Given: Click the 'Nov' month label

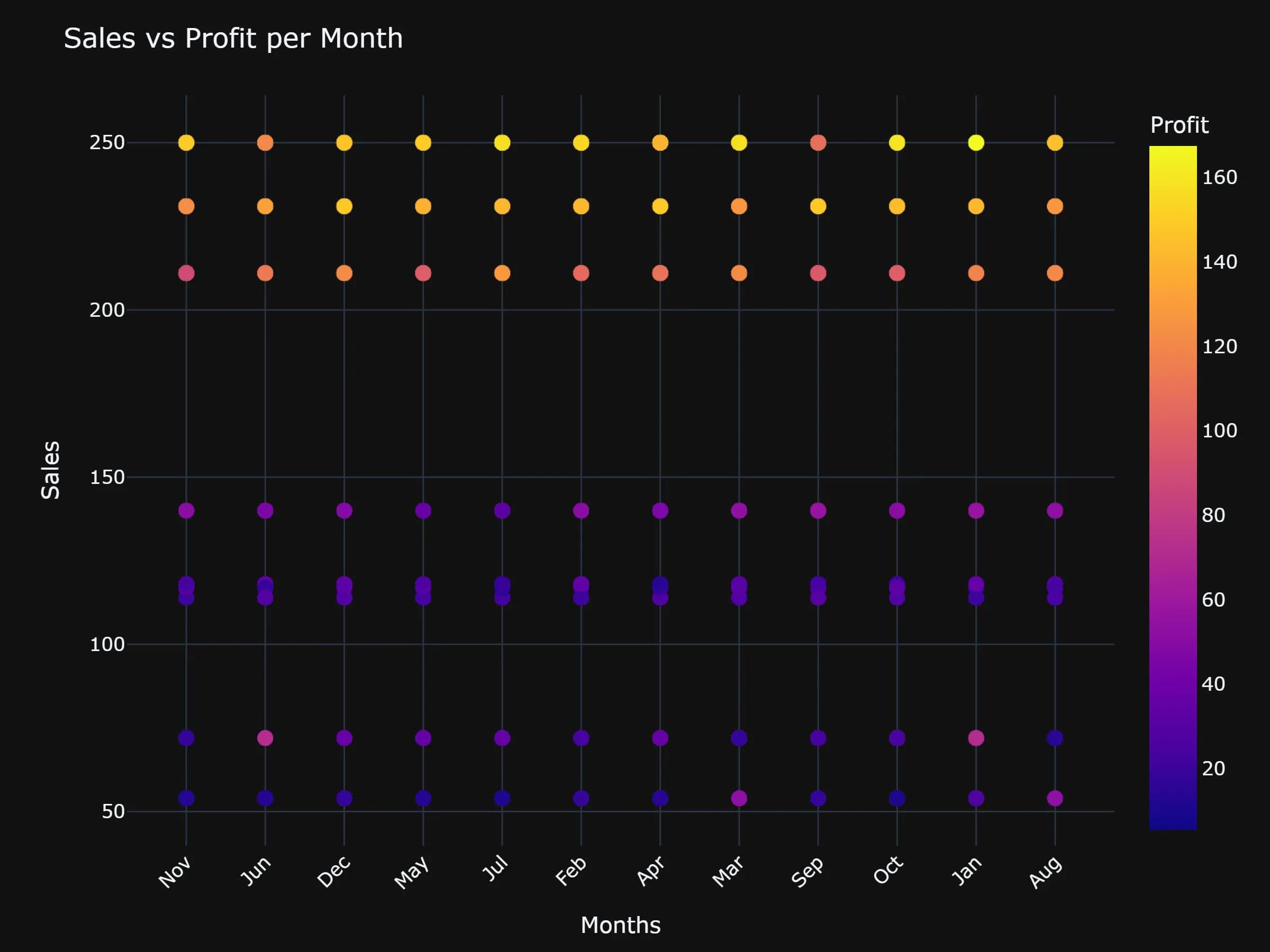Looking at the screenshot, I should pyautogui.click(x=175, y=872).
